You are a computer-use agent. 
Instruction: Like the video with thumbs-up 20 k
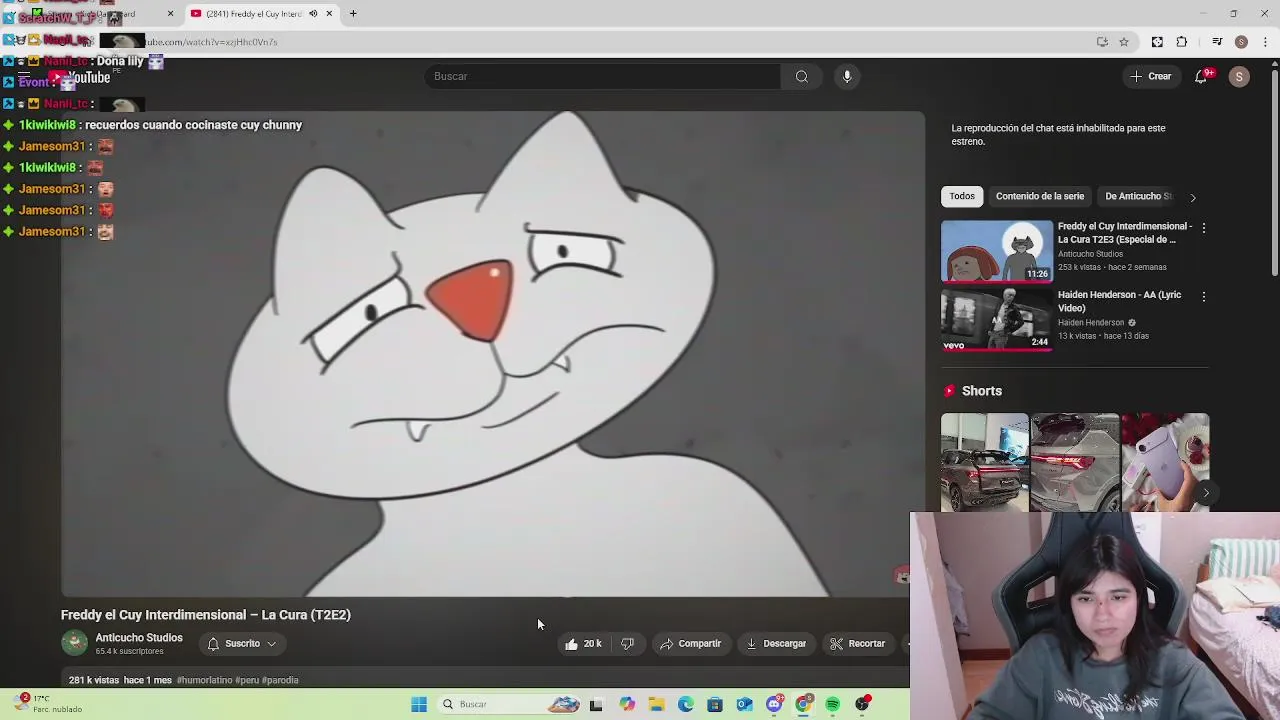click(x=583, y=644)
